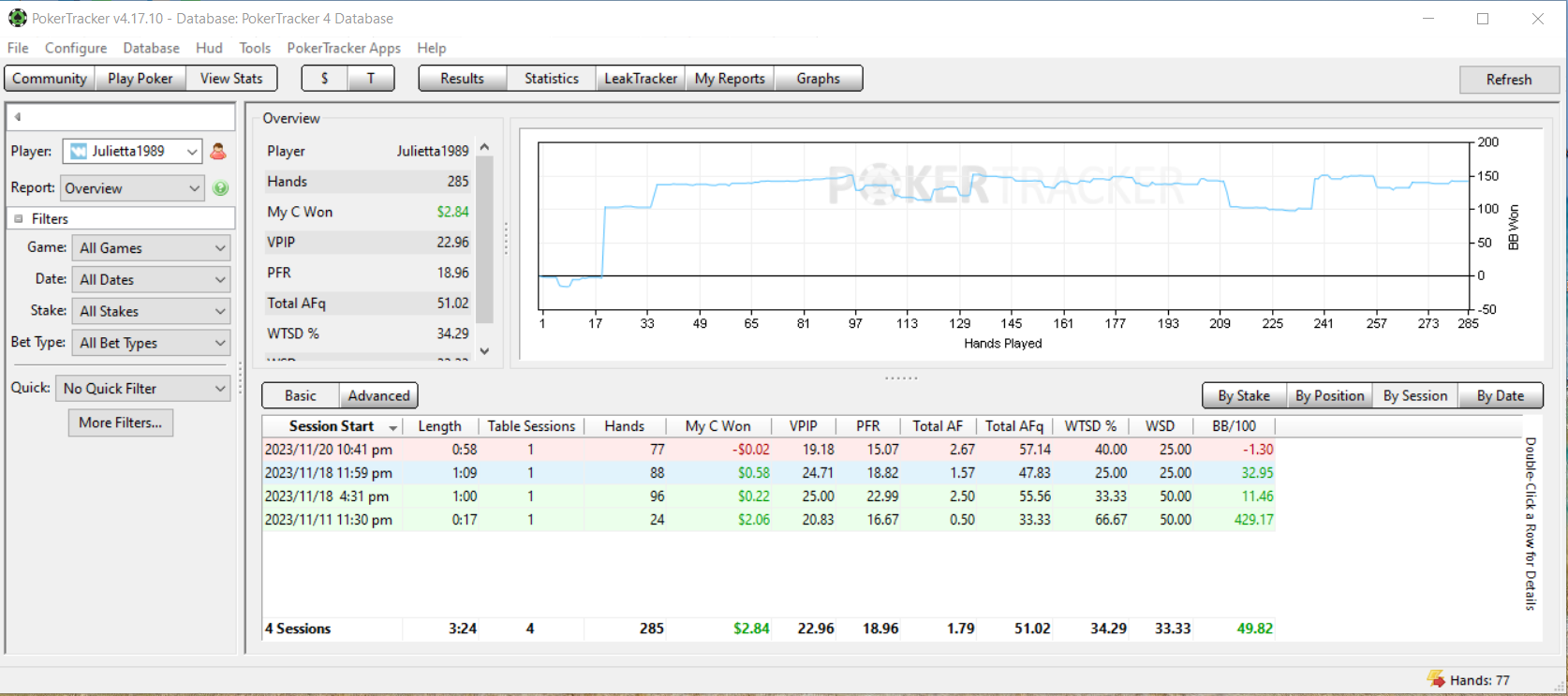Sort by the BB/100 column header
The width and height of the screenshot is (1568, 696).
1235,426
